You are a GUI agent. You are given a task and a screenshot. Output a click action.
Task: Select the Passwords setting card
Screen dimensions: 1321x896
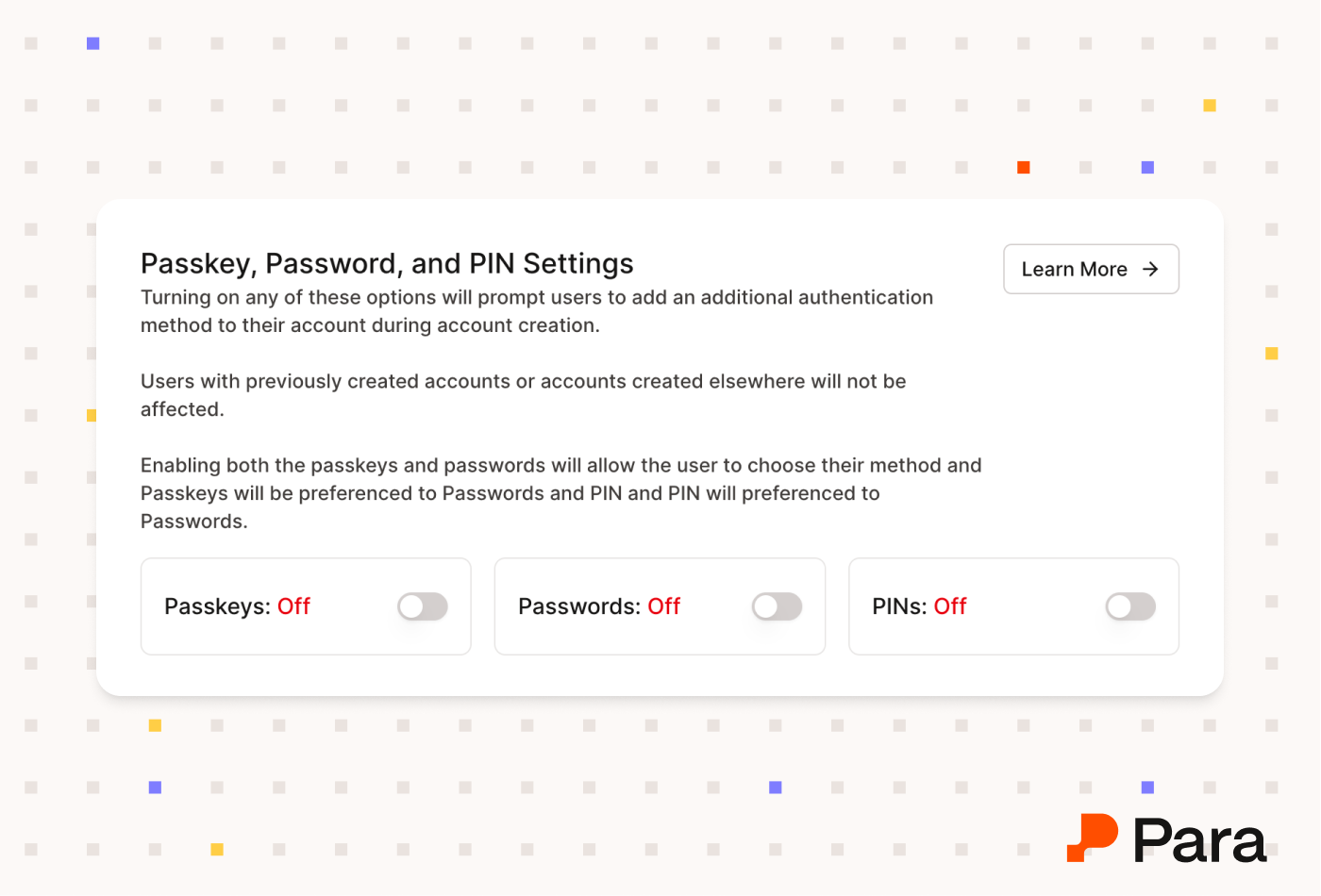[x=660, y=606]
